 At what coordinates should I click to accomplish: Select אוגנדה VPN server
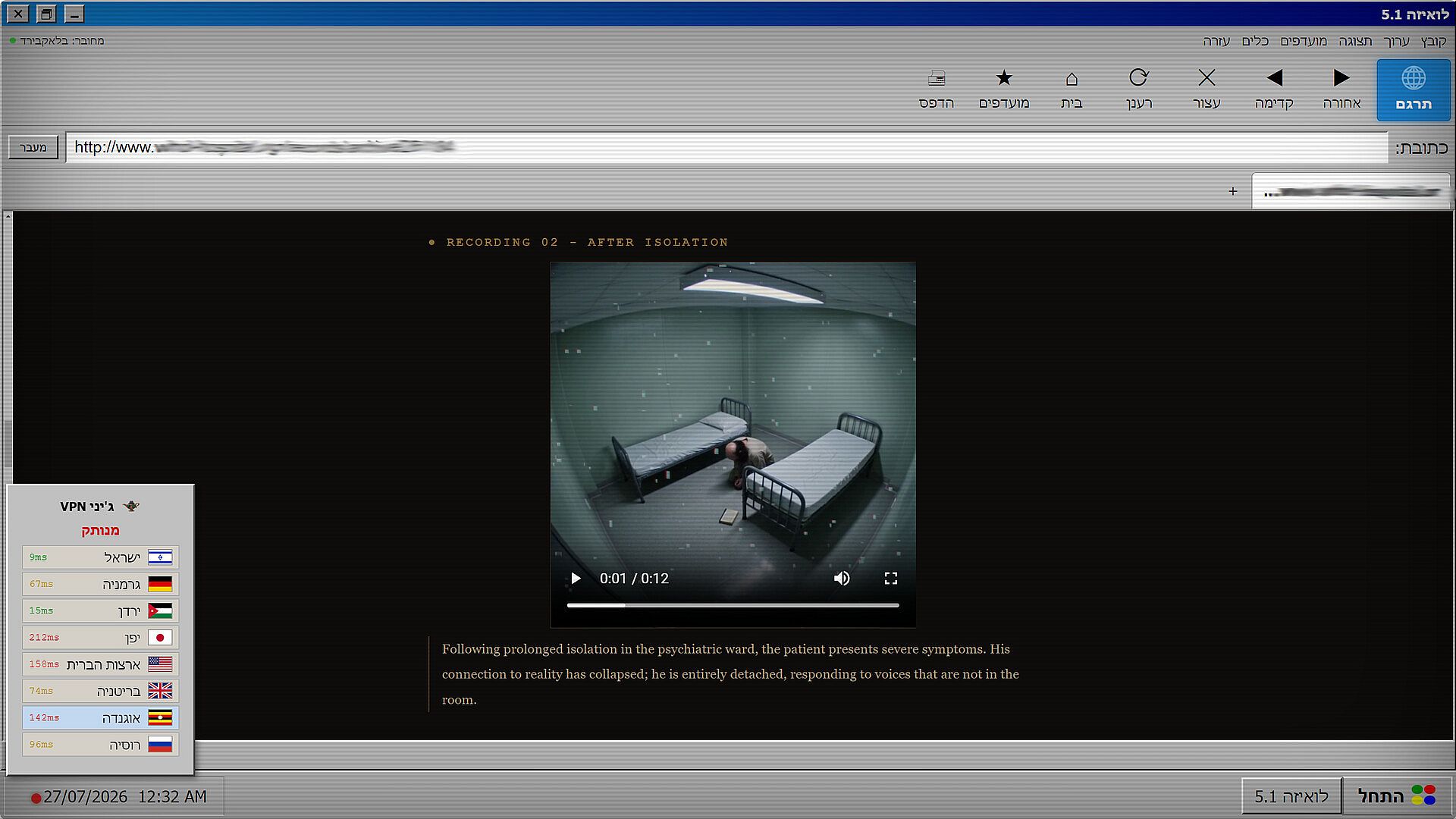pyautogui.click(x=101, y=717)
